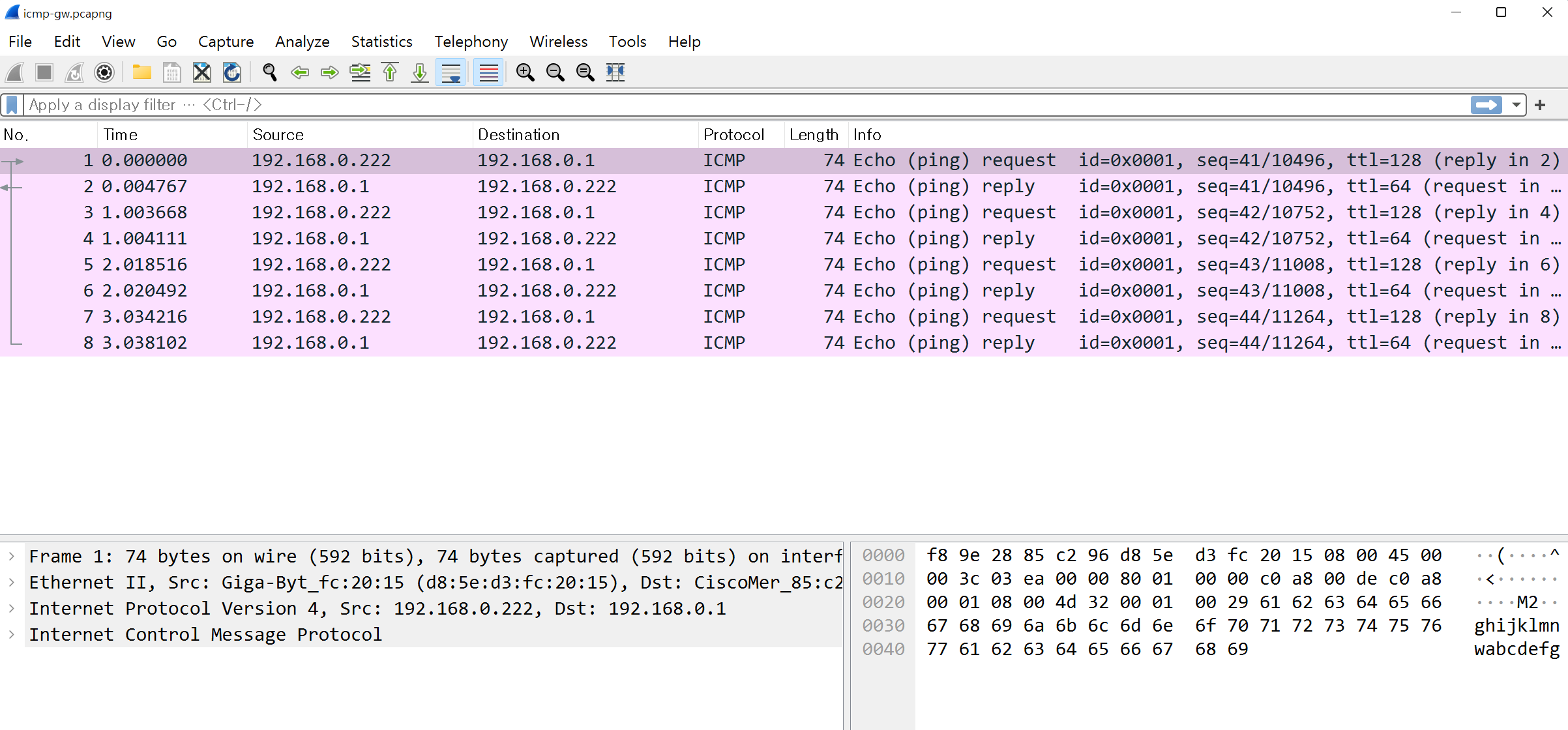Toggle auto-scroll during live capture
This screenshot has width=1568, height=730.
point(451,72)
